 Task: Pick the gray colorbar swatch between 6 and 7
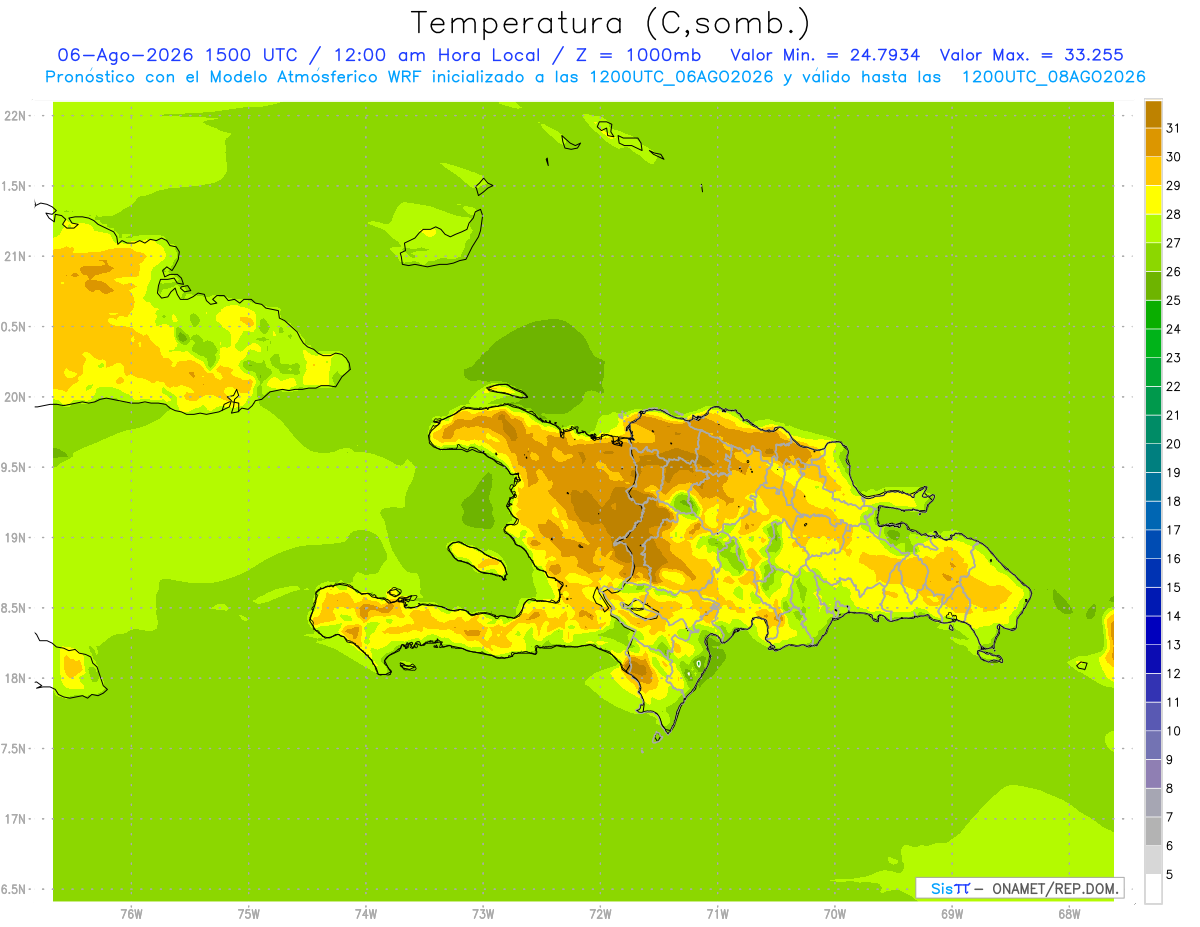pyautogui.click(x=1153, y=831)
